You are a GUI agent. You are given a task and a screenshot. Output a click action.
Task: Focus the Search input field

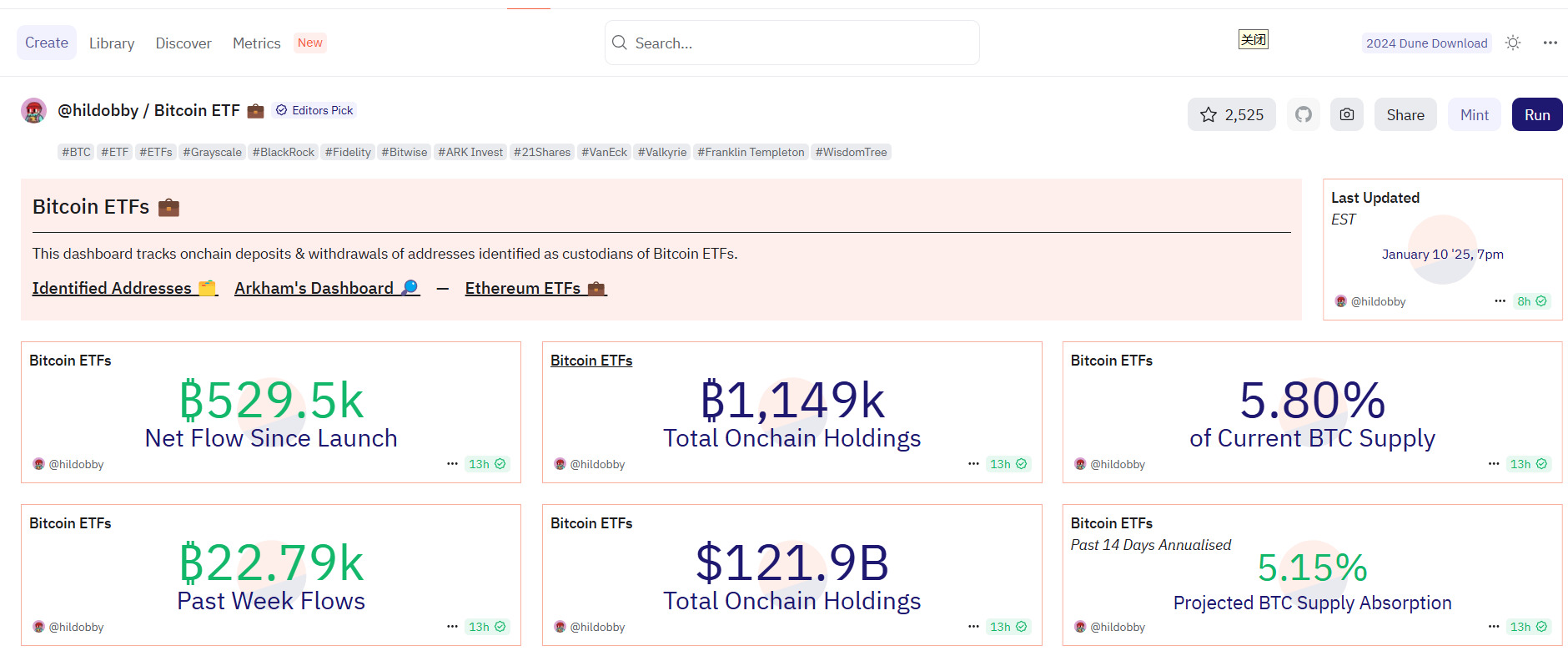click(792, 43)
